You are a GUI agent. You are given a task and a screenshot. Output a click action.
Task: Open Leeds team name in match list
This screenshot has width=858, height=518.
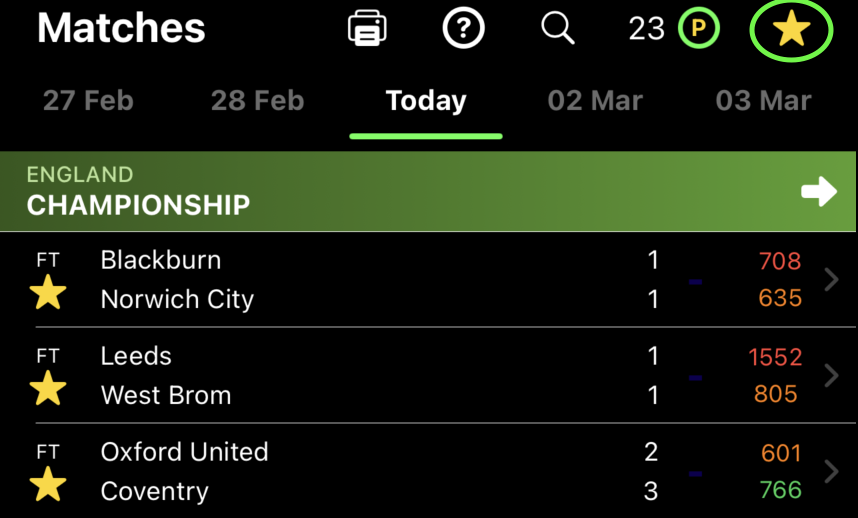[x=136, y=356]
